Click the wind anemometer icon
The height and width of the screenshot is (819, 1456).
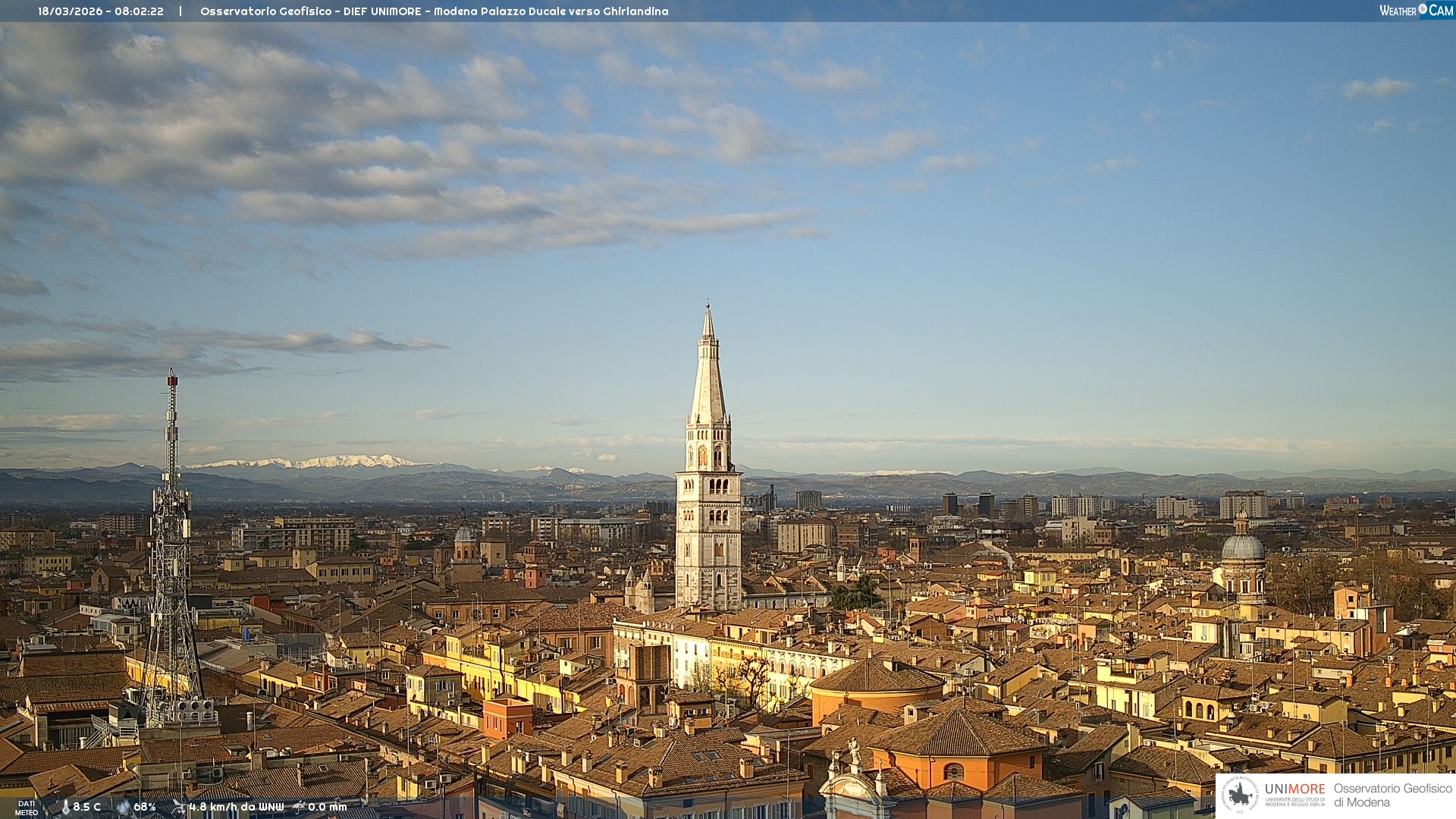[178, 807]
